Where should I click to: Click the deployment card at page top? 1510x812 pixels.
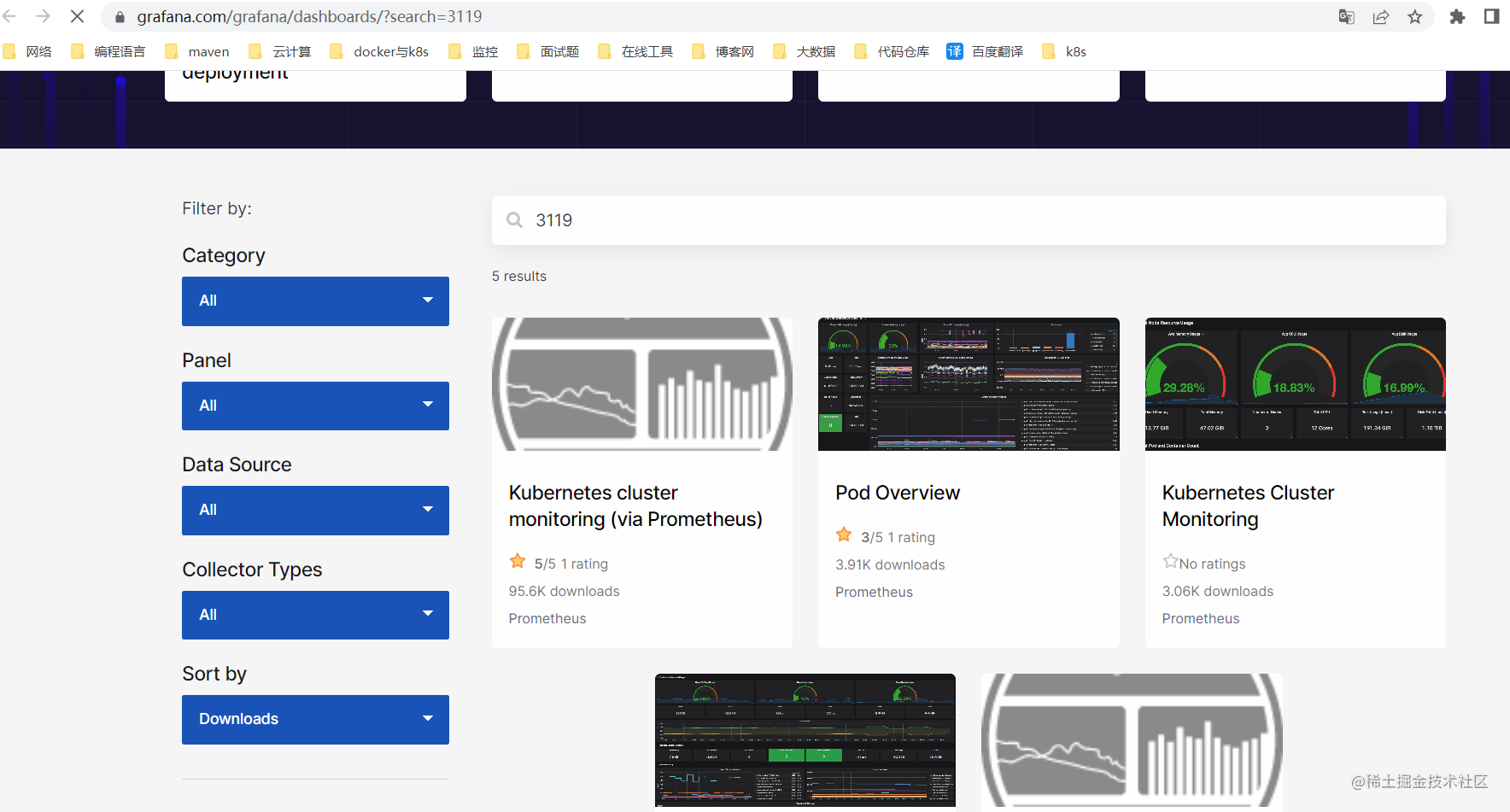(315, 85)
